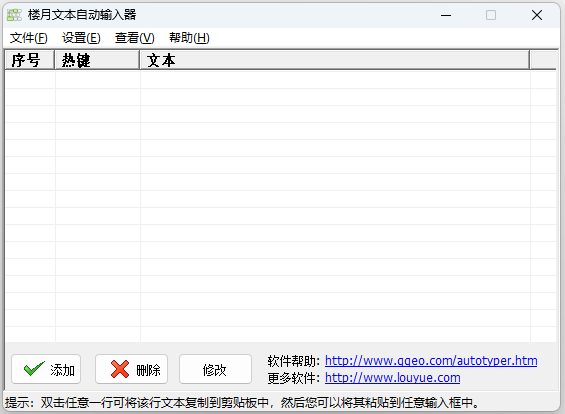Minimize the 楼月文本自动输入器 window
Viewport: 565px width, 414px height.
click(446, 15)
